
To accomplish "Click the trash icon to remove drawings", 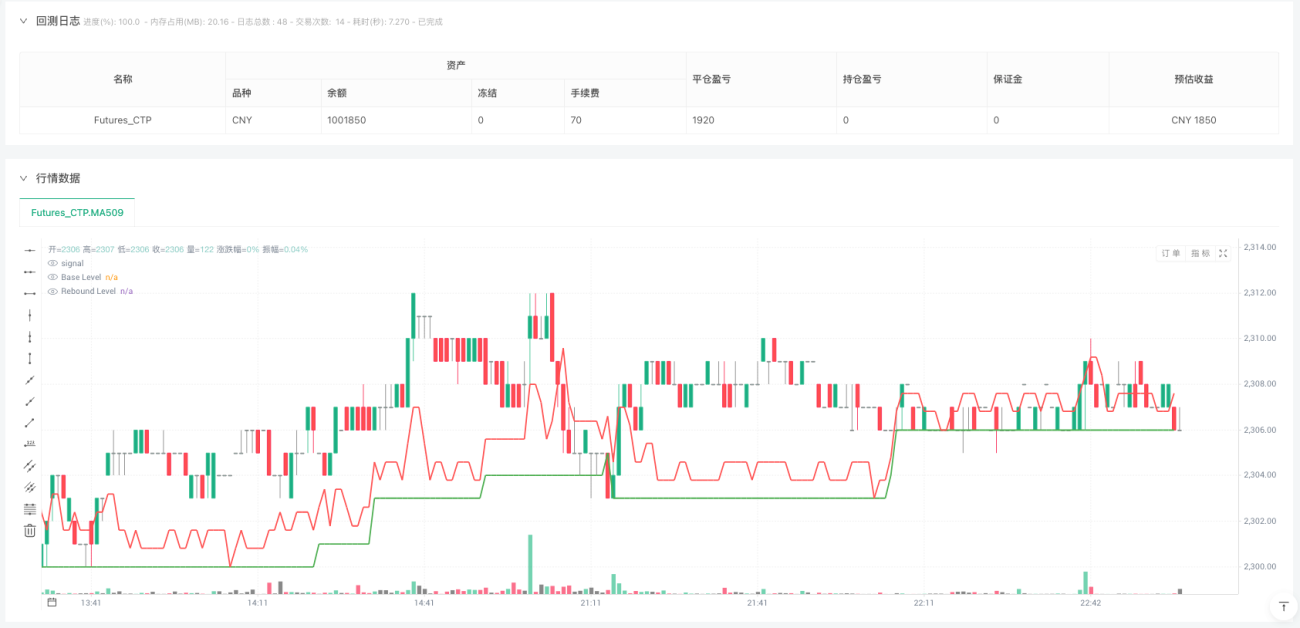I will [x=29, y=530].
